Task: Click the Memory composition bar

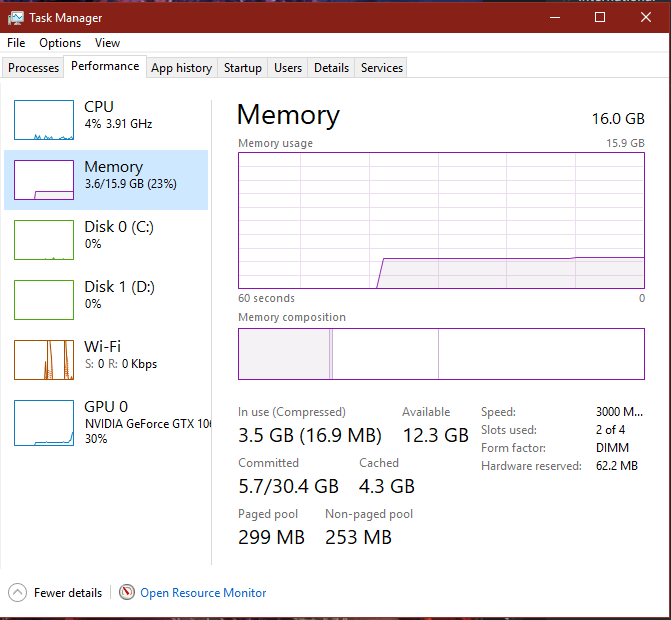Action: pos(441,354)
